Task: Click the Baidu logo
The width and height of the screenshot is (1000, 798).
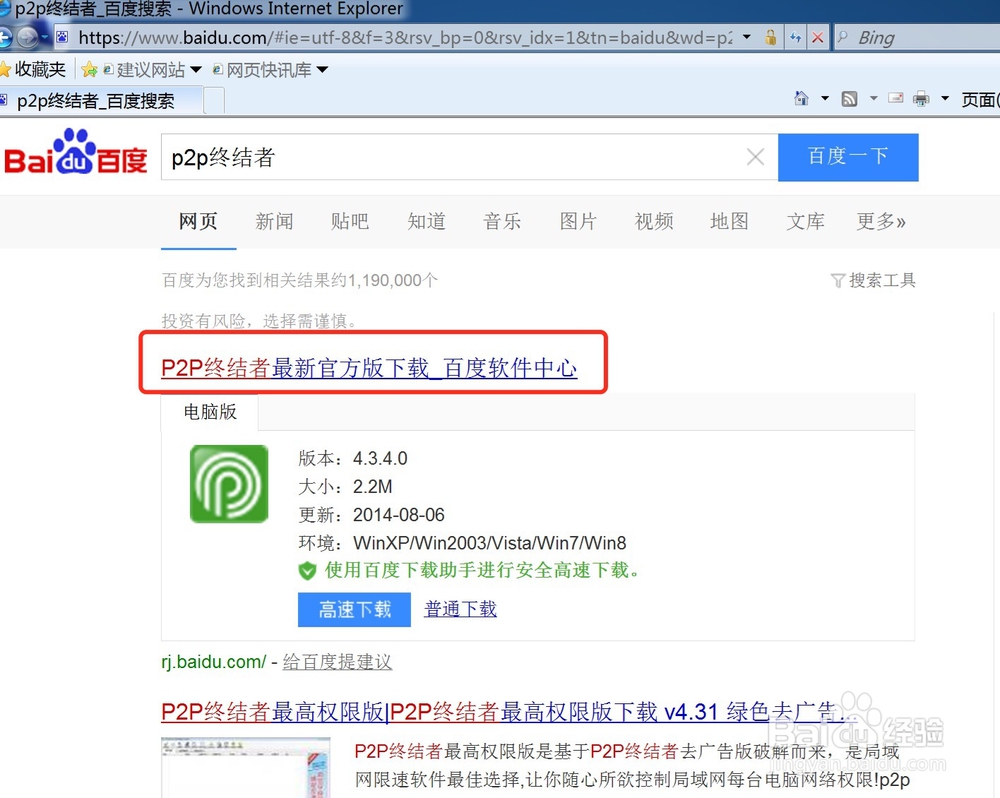Action: [75, 152]
